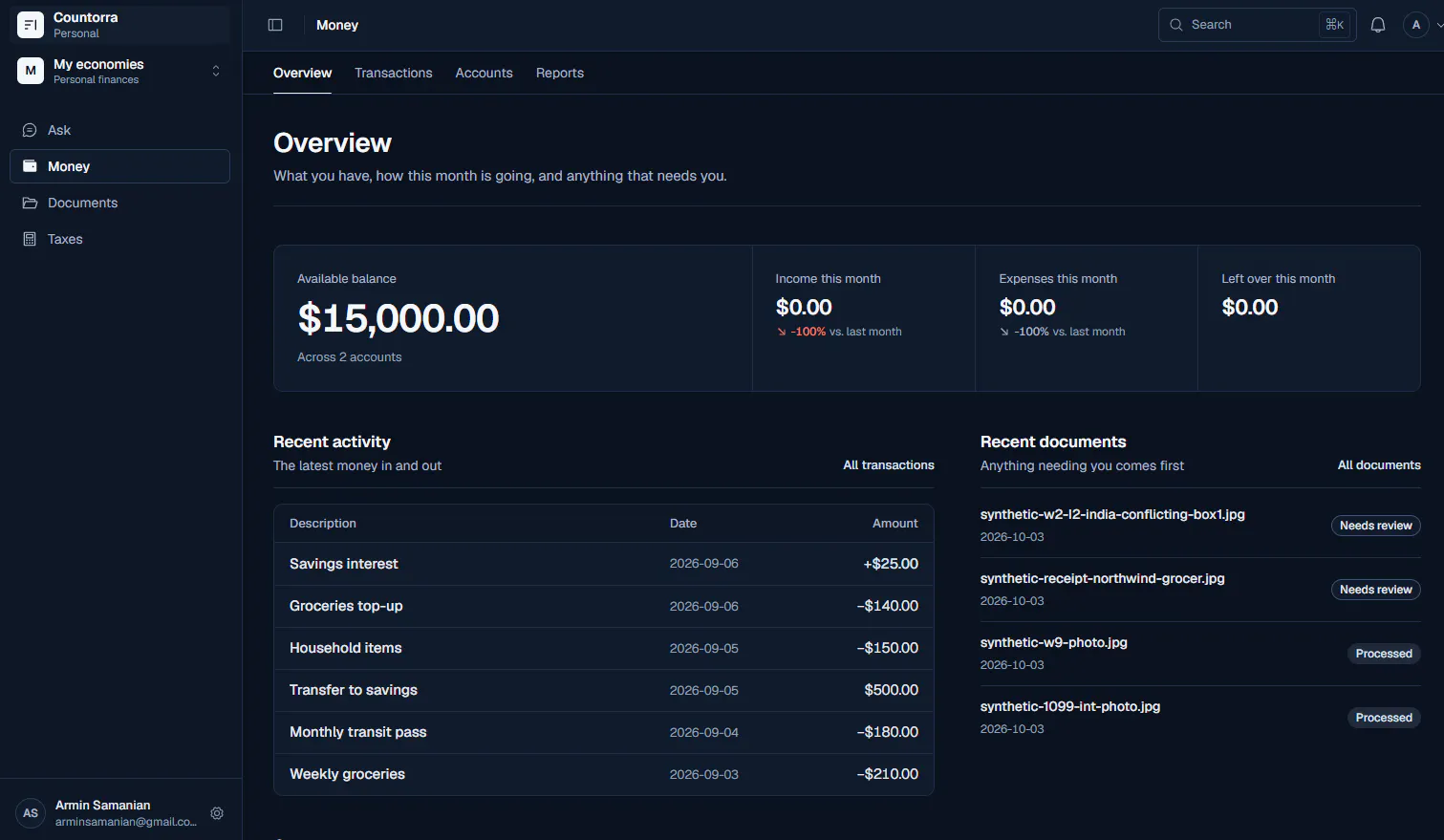Viewport: 1444px width, 840px height.
Task: Click the Documents folder icon in sidebar
Action: [x=30, y=203]
